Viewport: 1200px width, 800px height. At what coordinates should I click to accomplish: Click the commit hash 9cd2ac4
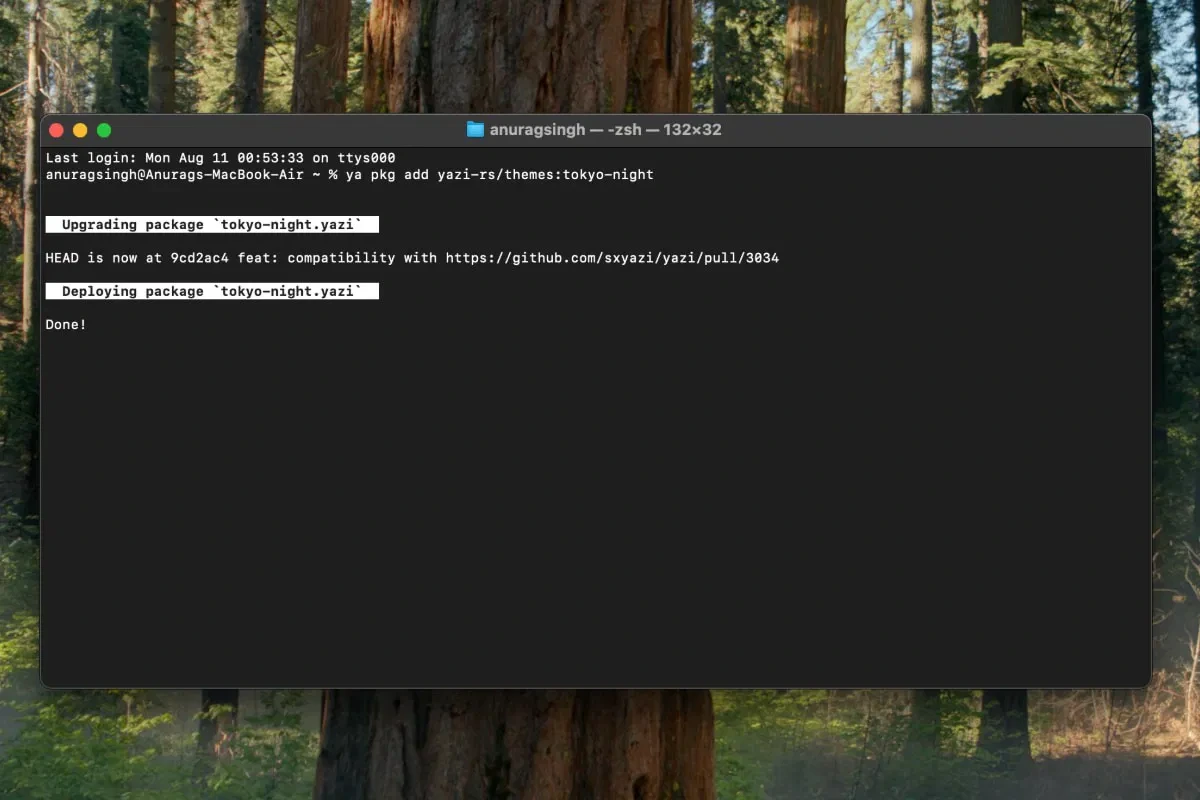(x=199, y=258)
